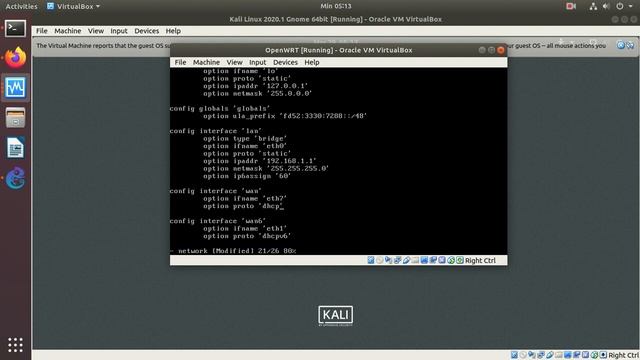The width and height of the screenshot is (640, 360).
Task: Click line option proto 'dhcp' with cursor
Action: coord(243,206)
